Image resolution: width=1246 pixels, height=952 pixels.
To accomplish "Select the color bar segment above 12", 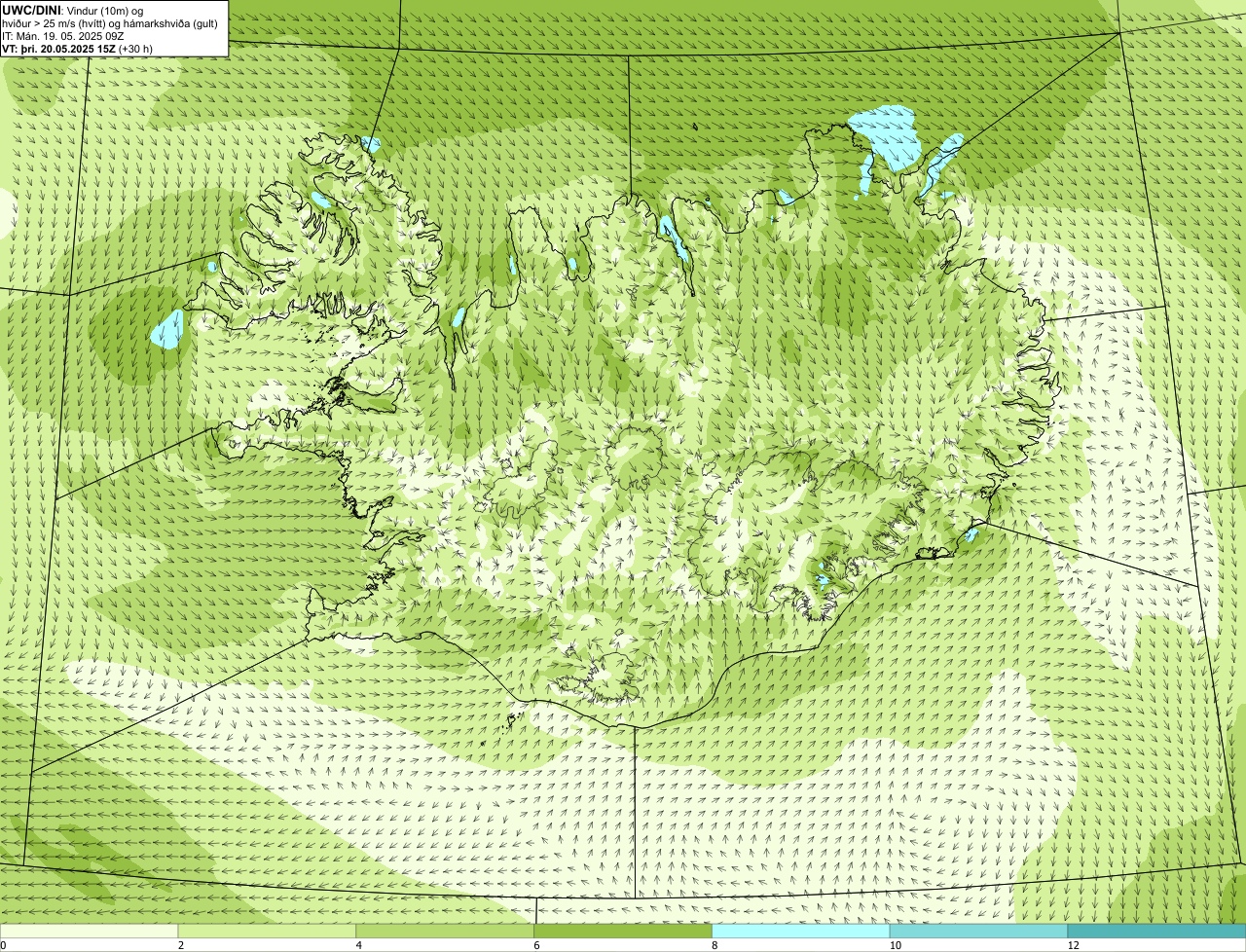I will tap(1156, 932).
